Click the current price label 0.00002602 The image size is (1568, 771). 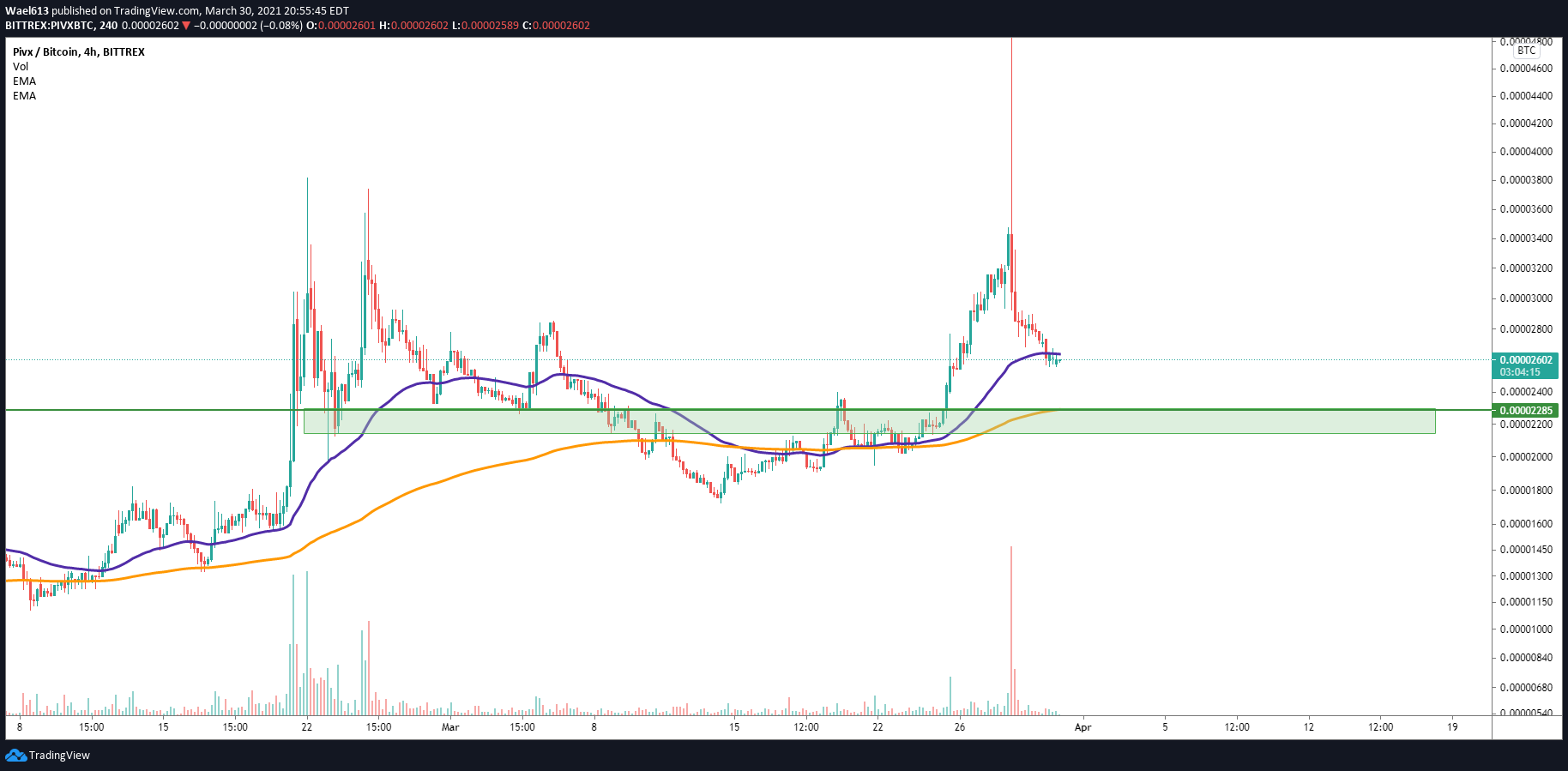1526,360
